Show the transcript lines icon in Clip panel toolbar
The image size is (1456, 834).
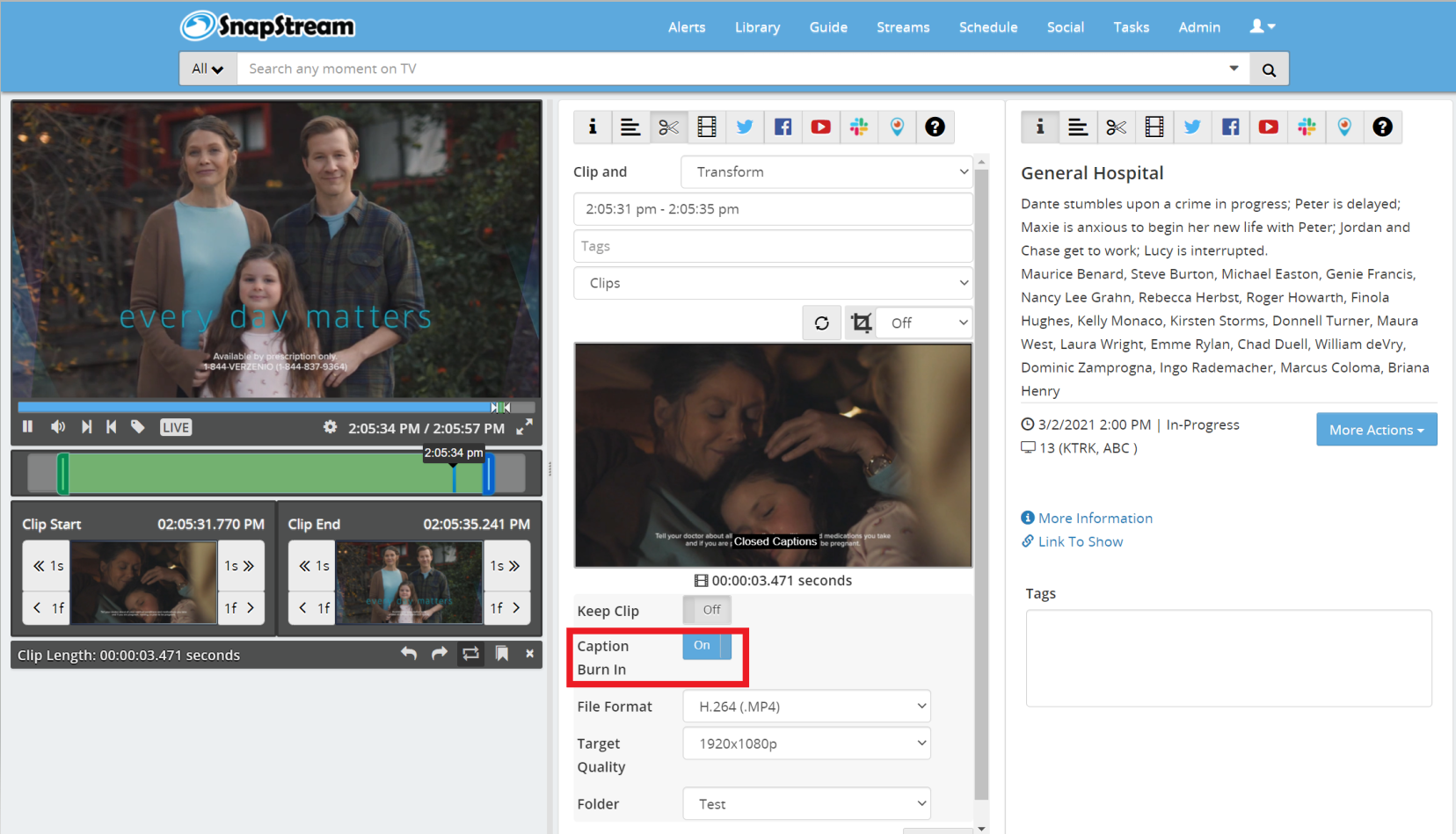tap(630, 127)
